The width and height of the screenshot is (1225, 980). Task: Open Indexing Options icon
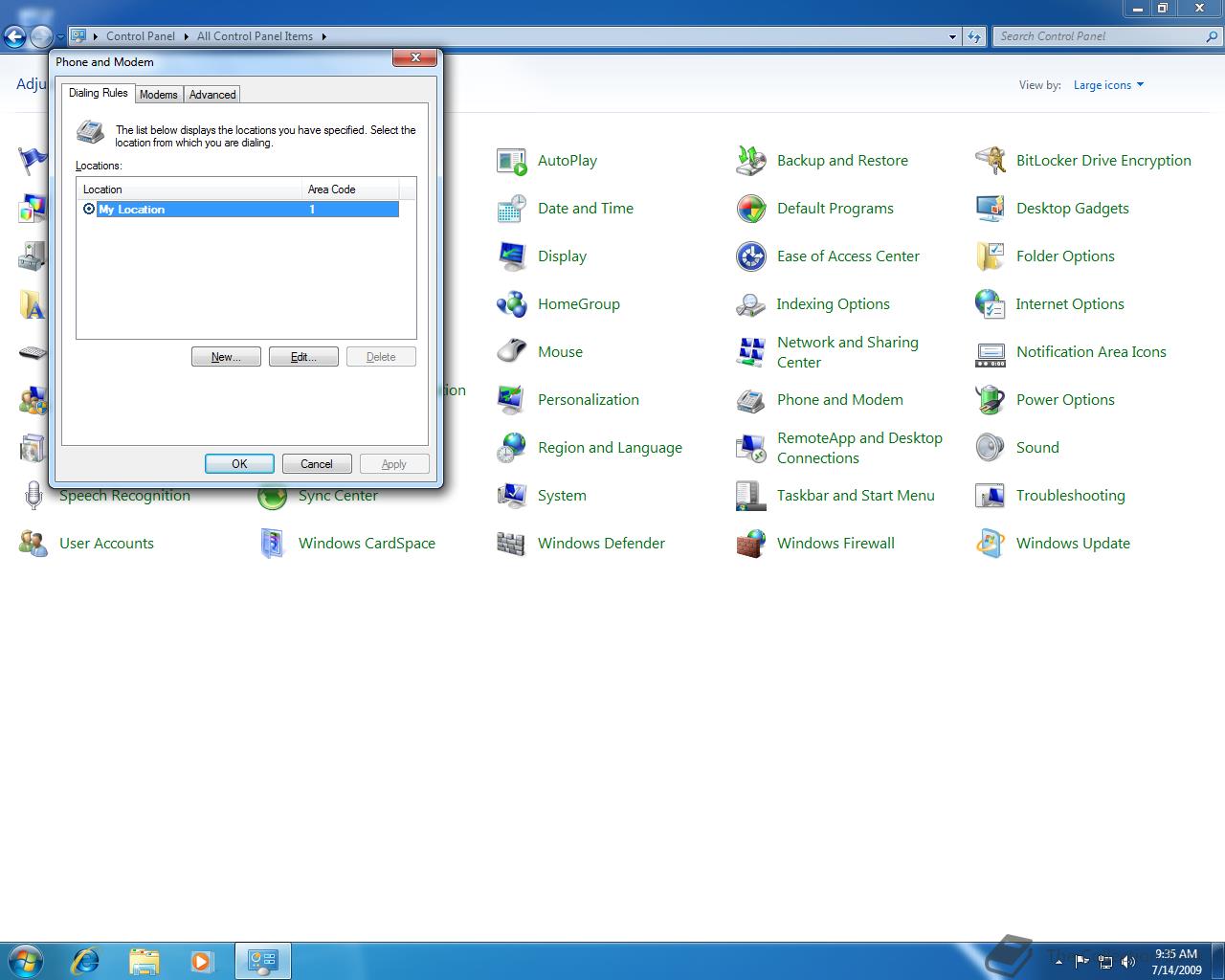coord(750,304)
